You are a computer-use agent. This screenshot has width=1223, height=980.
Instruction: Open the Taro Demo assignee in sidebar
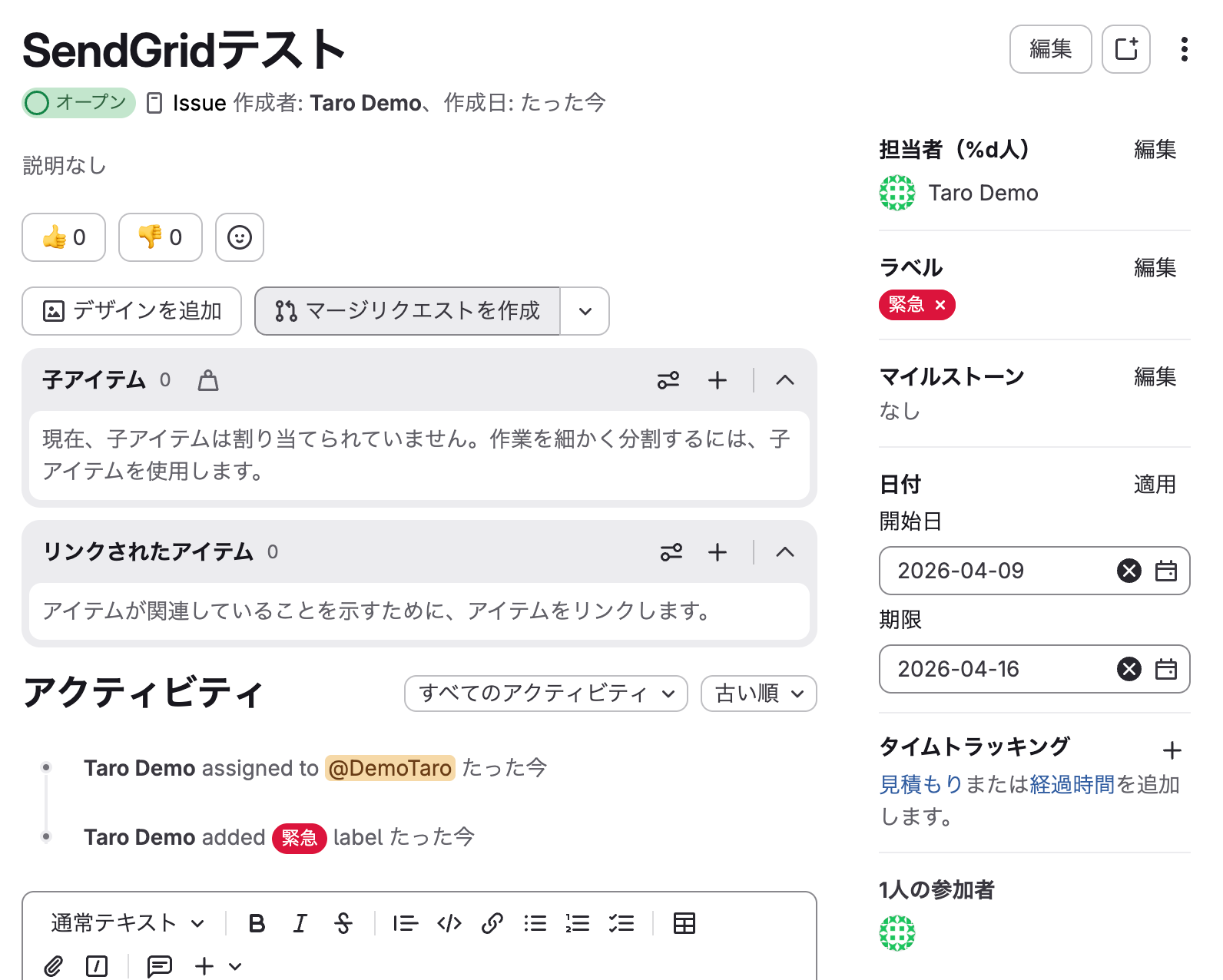coord(959,193)
